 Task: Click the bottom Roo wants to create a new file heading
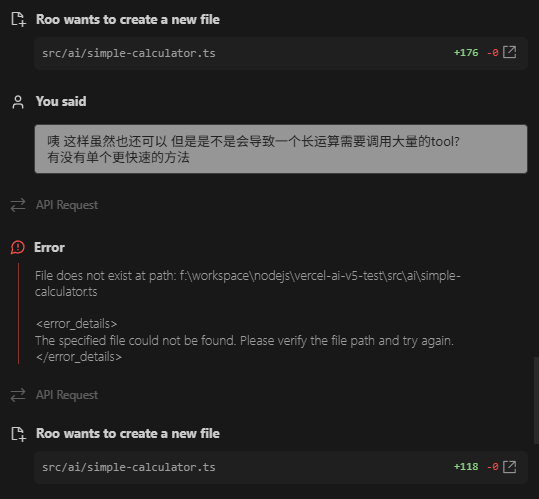[x=128, y=434]
